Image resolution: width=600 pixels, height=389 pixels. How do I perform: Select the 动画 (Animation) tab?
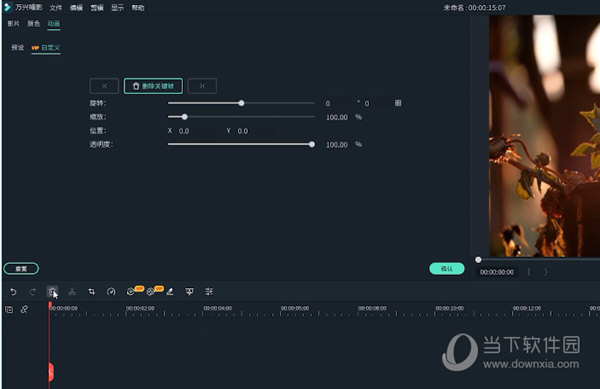[54, 24]
